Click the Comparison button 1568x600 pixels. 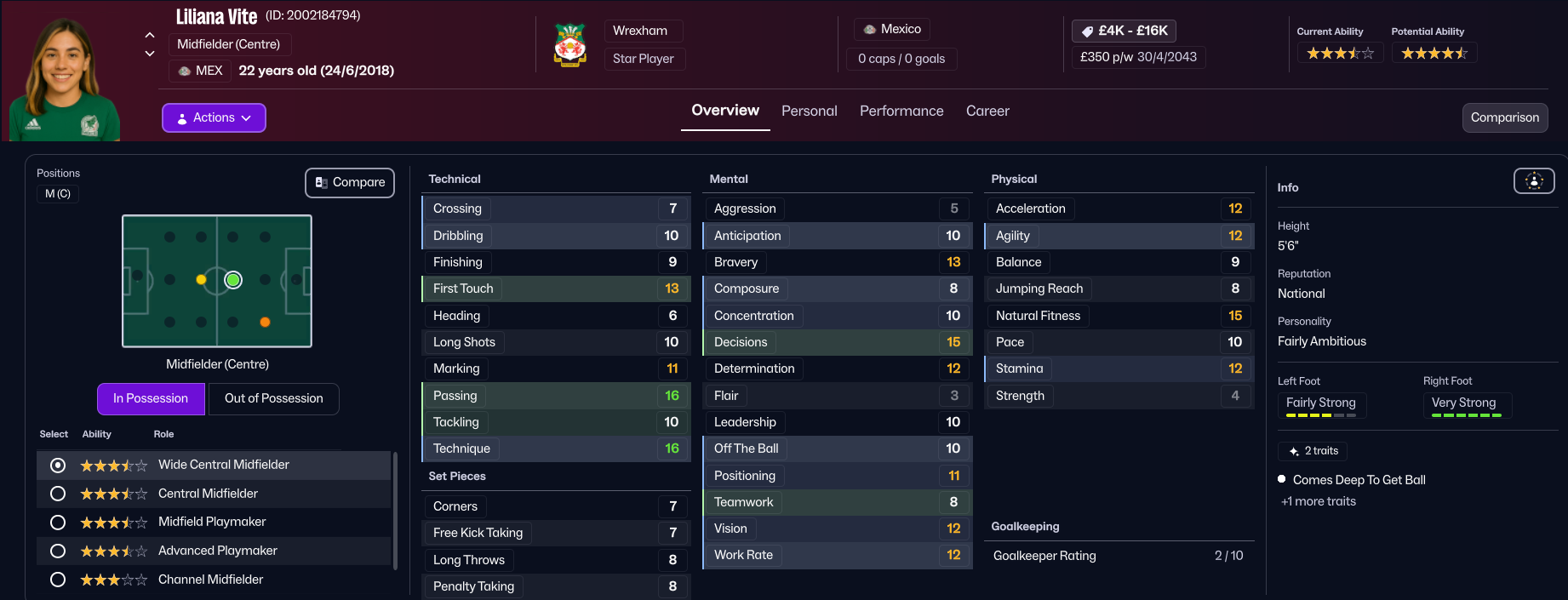pyautogui.click(x=1504, y=117)
